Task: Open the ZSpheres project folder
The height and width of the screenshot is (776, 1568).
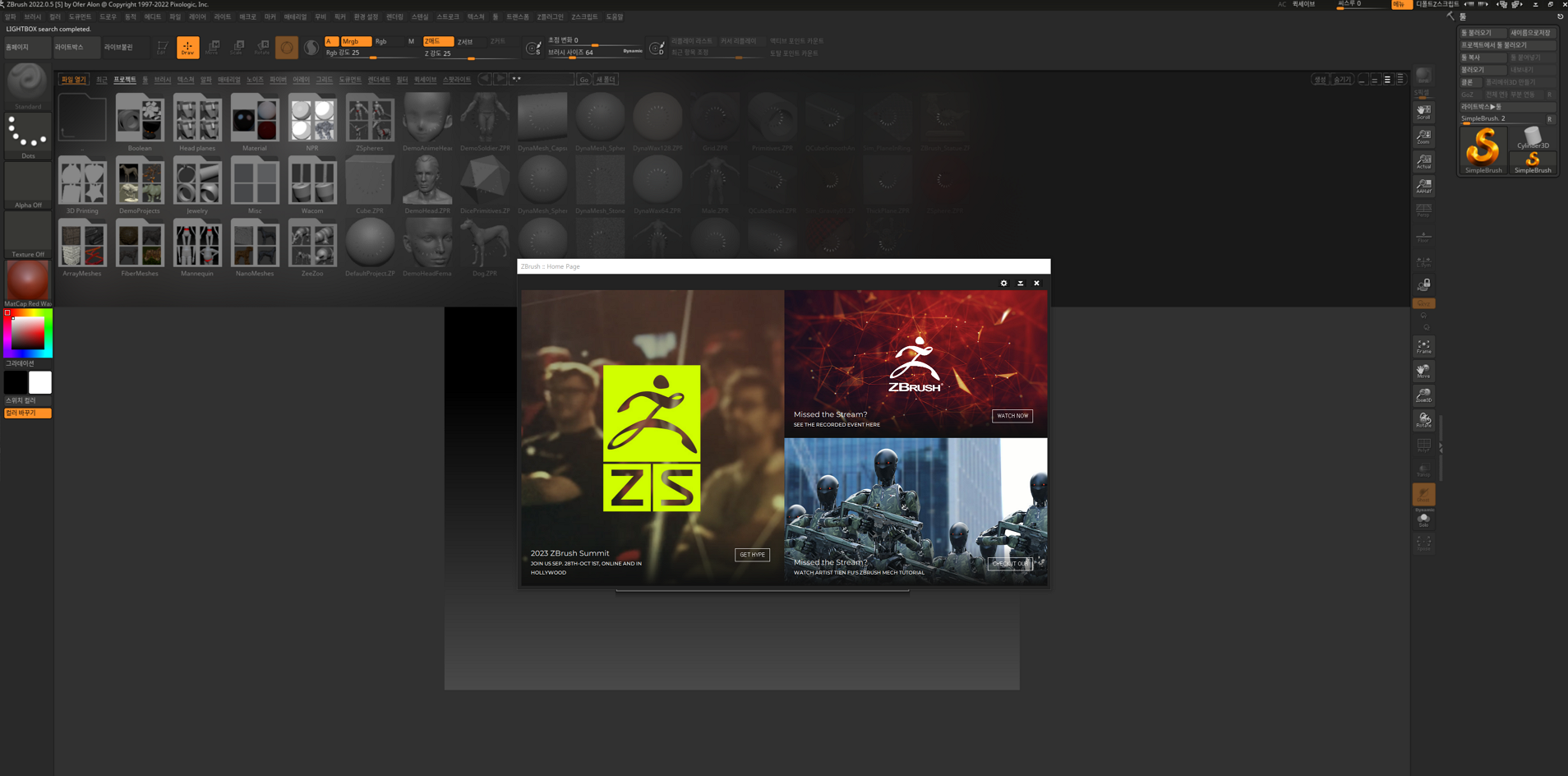Action: coord(370,122)
